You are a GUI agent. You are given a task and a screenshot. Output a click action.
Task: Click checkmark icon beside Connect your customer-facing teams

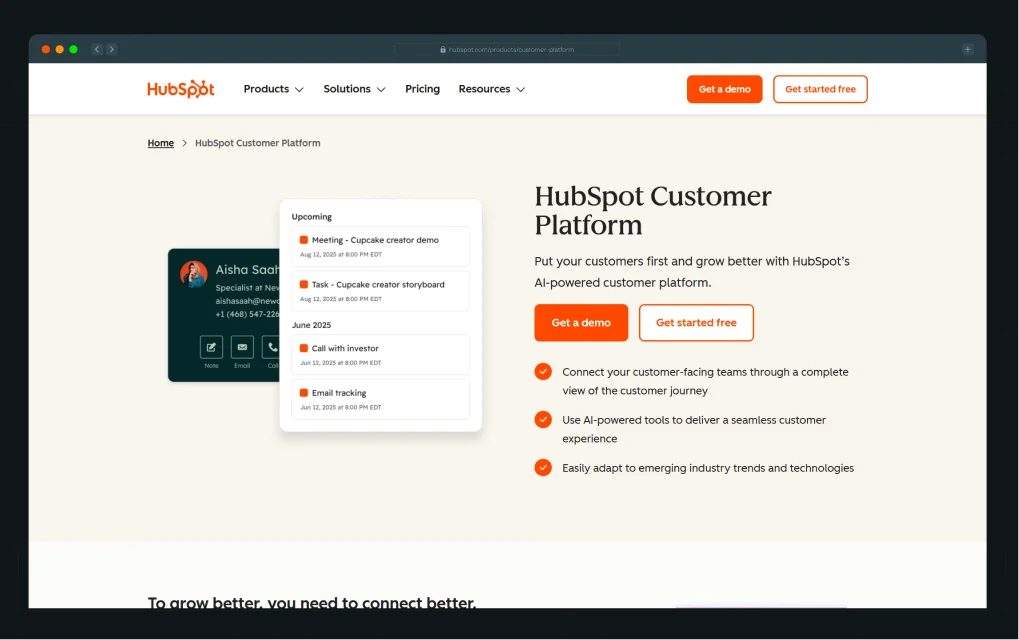click(x=543, y=372)
